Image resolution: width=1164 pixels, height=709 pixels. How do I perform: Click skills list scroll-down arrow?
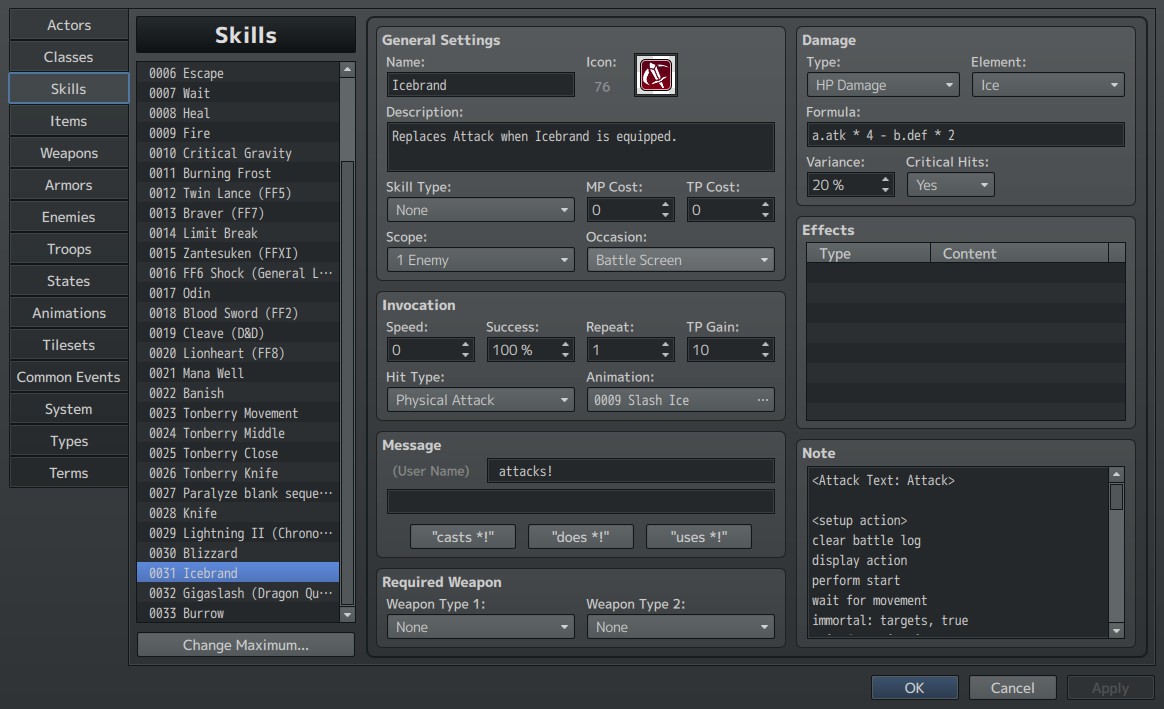(x=347, y=615)
